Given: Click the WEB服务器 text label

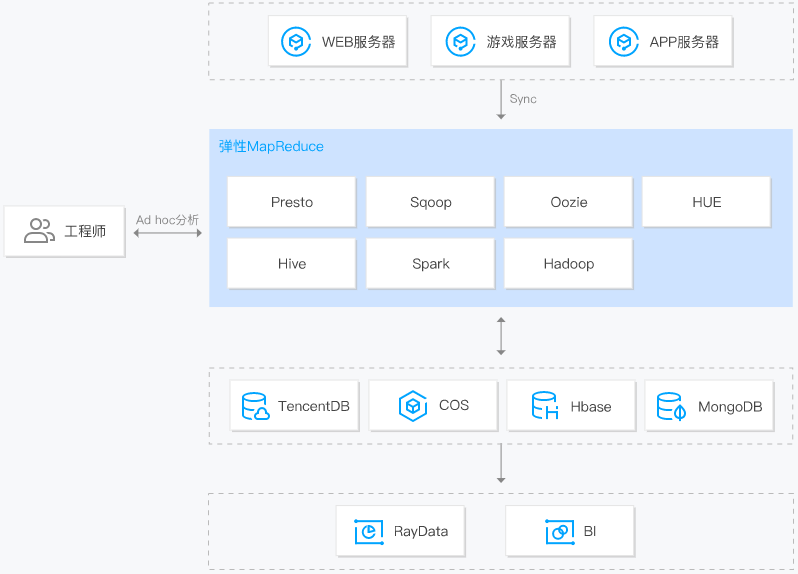Looking at the screenshot, I should point(358,42).
